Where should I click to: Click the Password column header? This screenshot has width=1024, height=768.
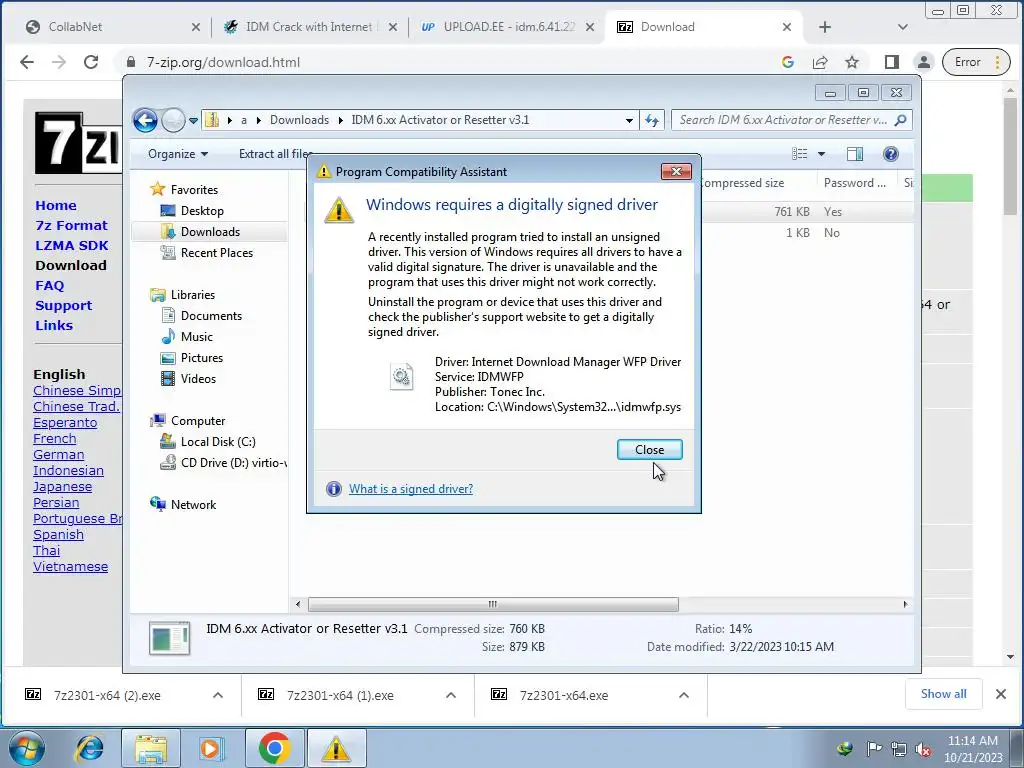854,183
